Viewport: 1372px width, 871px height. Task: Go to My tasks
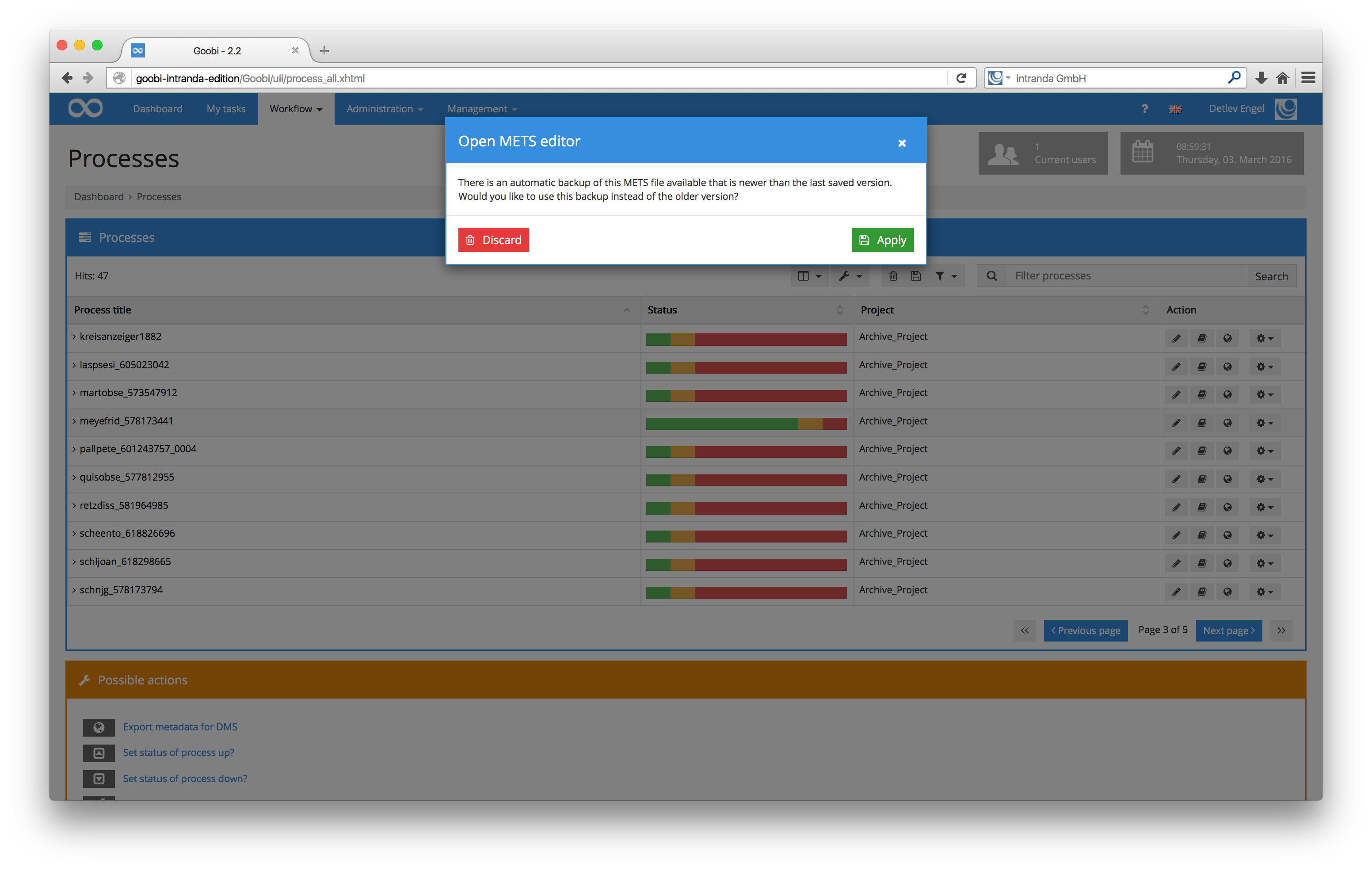click(x=225, y=108)
